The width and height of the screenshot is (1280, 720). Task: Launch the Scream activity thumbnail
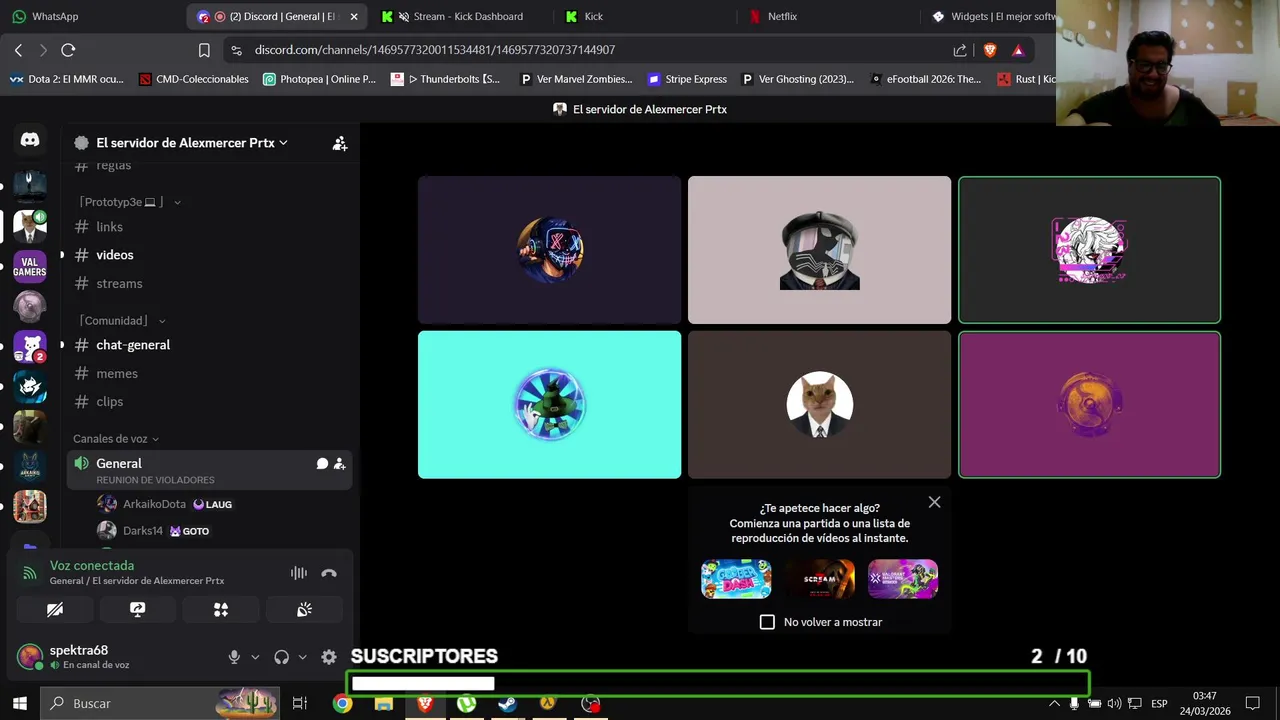820,579
